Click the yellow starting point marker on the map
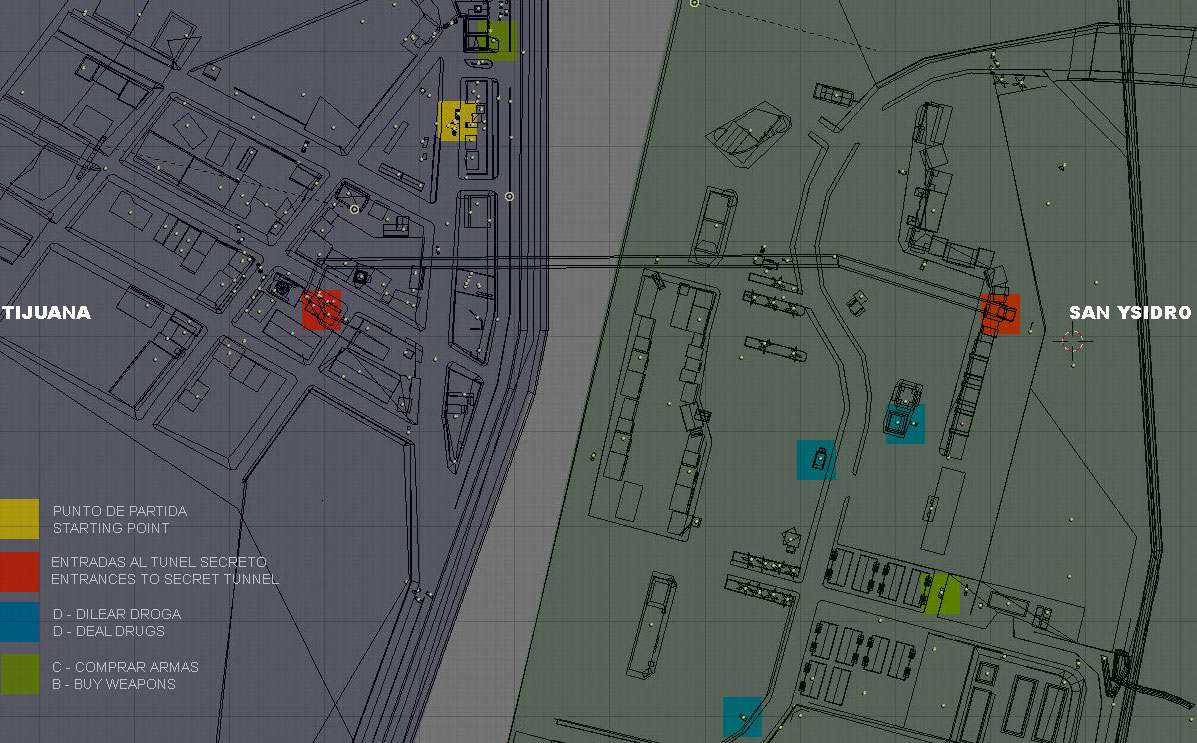Image resolution: width=1197 pixels, height=743 pixels. pos(457,121)
